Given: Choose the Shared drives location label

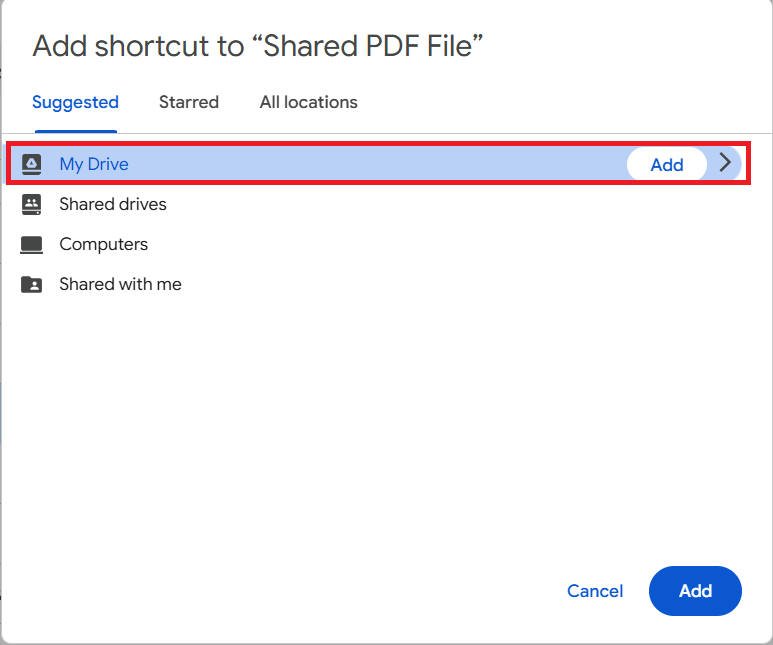Looking at the screenshot, I should pyautogui.click(x=113, y=204).
